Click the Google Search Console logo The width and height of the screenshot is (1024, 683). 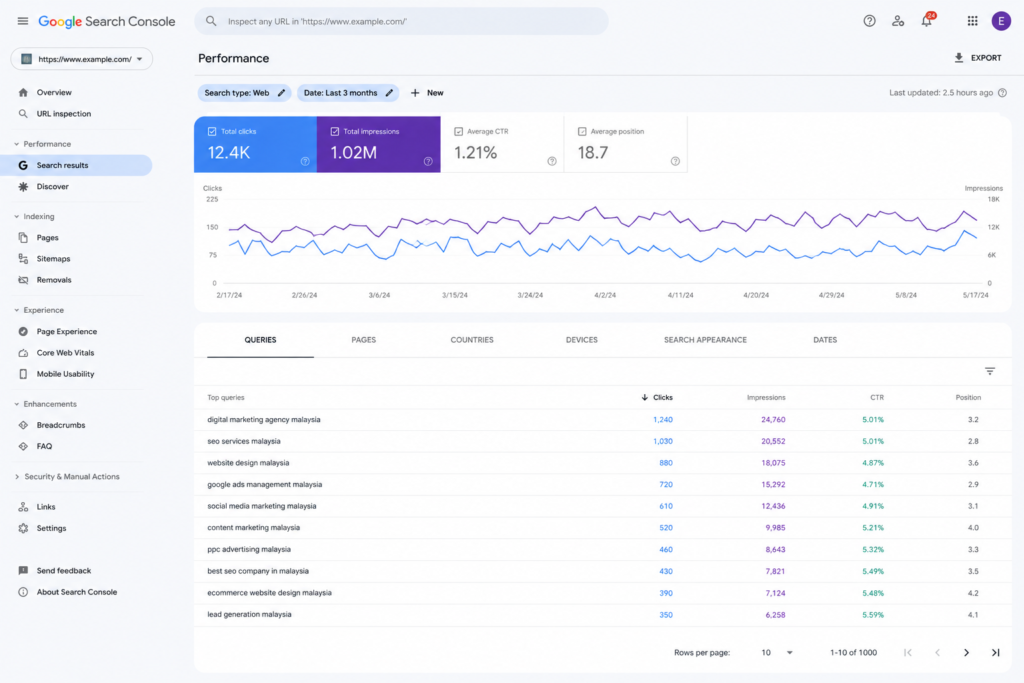click(106, 22)
